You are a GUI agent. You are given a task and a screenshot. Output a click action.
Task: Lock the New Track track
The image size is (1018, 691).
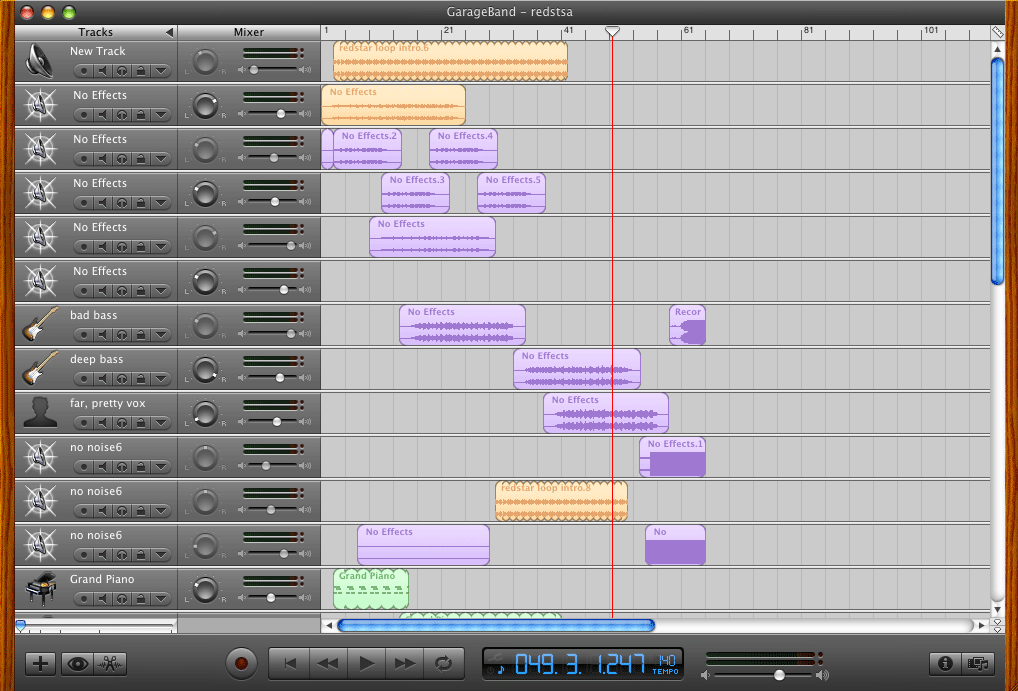coord(141,70)
